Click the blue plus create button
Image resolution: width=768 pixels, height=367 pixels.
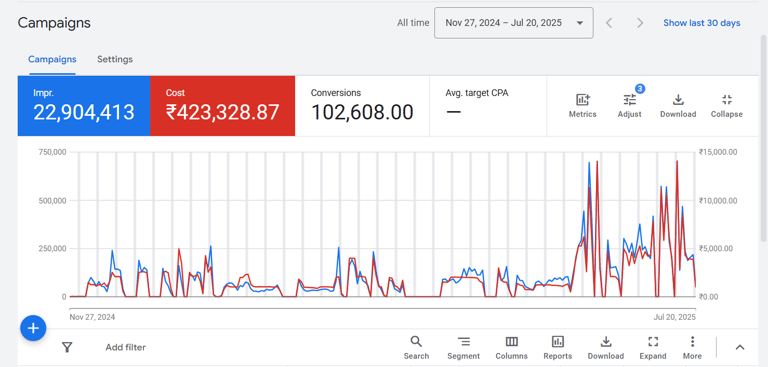coord(33,328)
